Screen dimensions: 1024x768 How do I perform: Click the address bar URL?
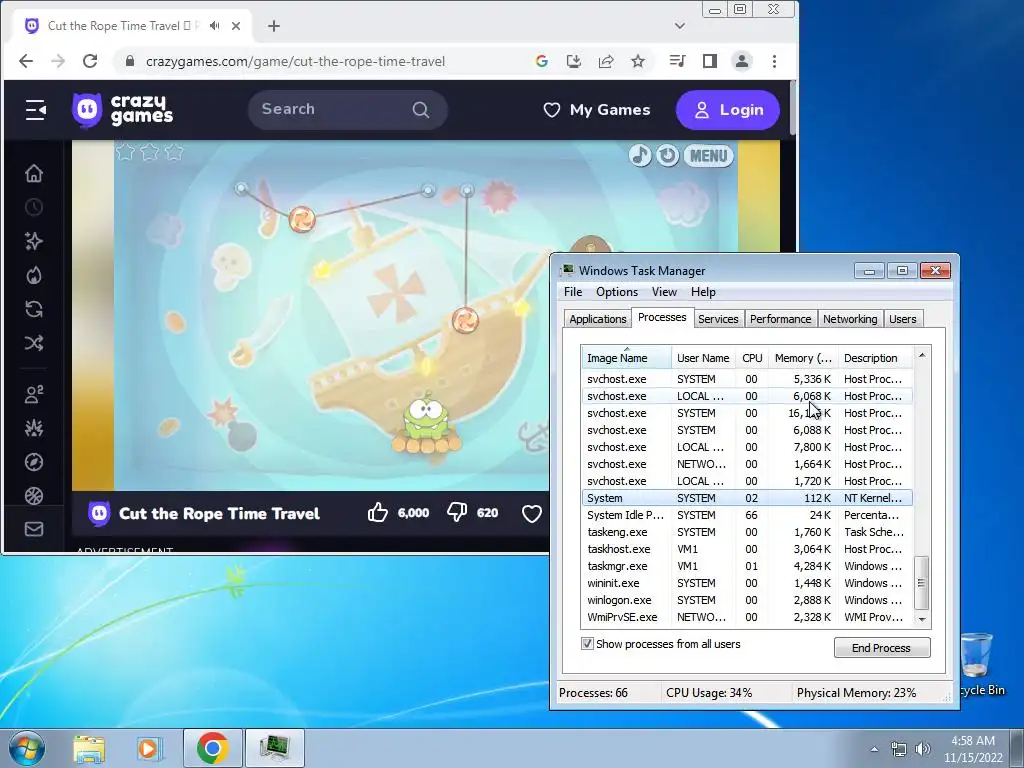coord(296,61)
